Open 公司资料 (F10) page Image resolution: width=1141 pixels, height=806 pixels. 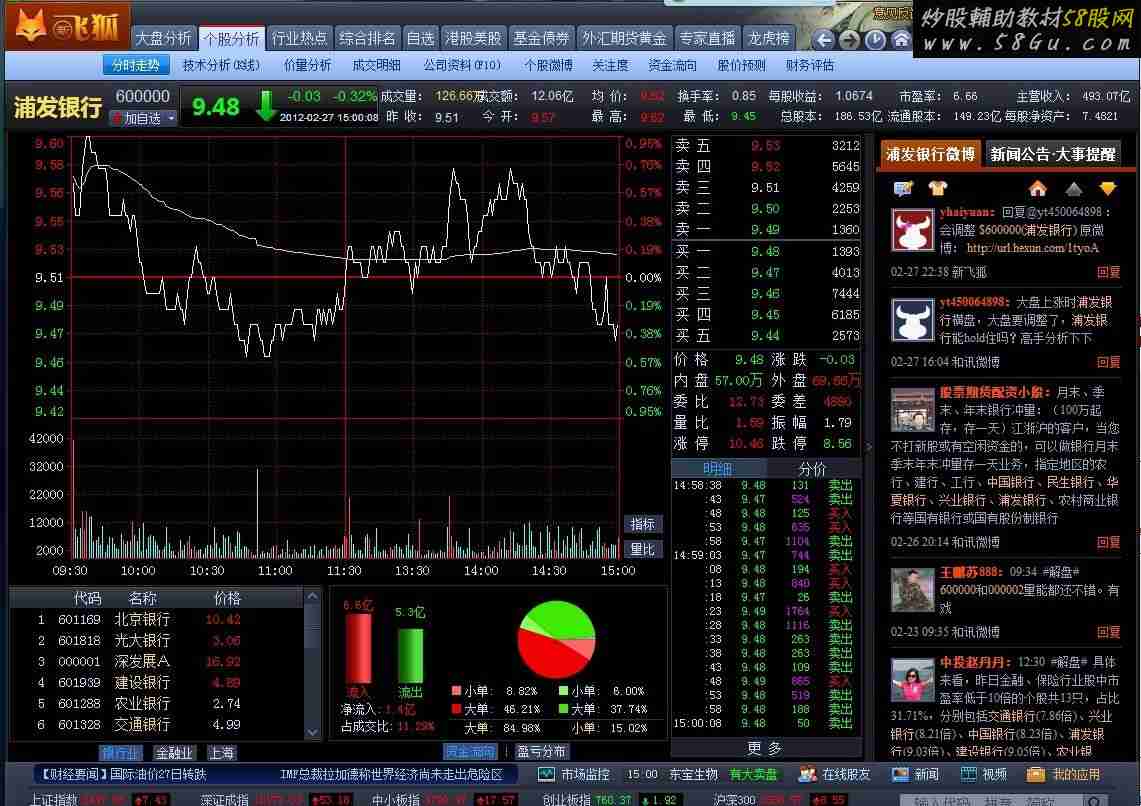pyautogui.click(x=462, y=65)
